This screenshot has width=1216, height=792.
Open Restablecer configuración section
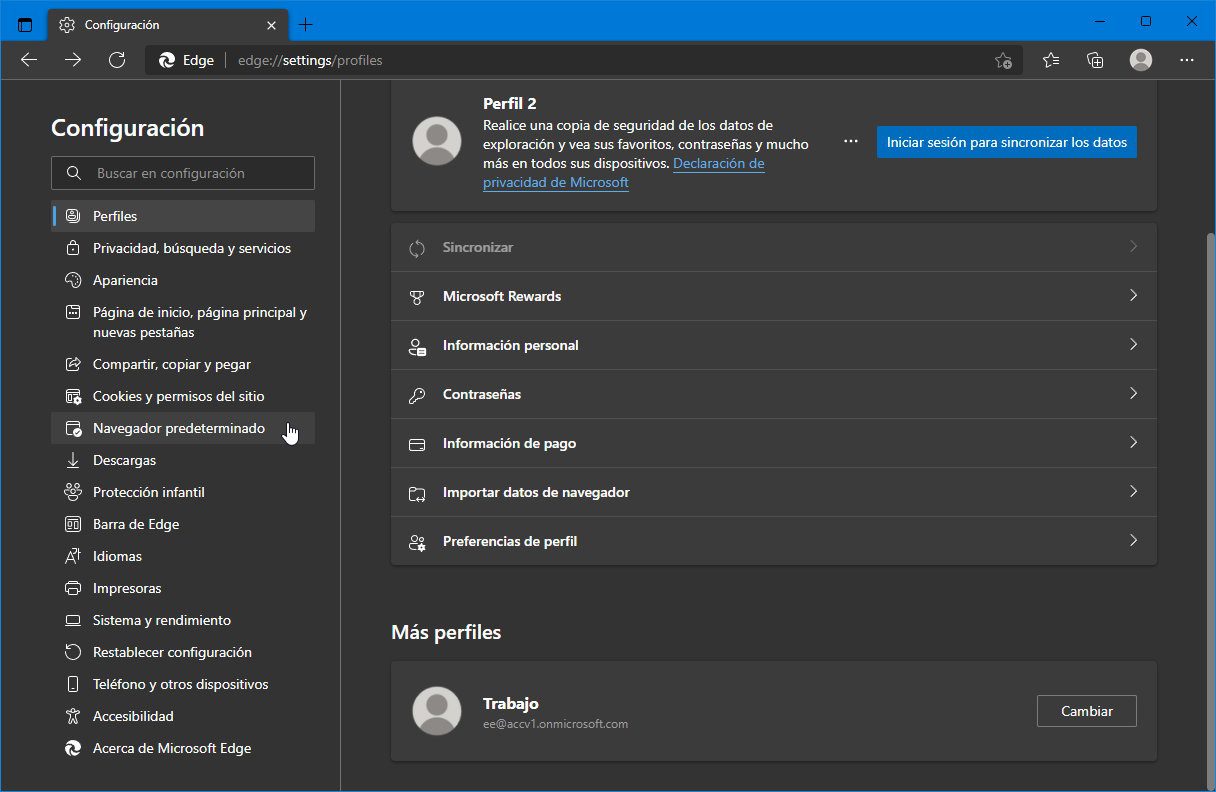click(x=183, y=652)
